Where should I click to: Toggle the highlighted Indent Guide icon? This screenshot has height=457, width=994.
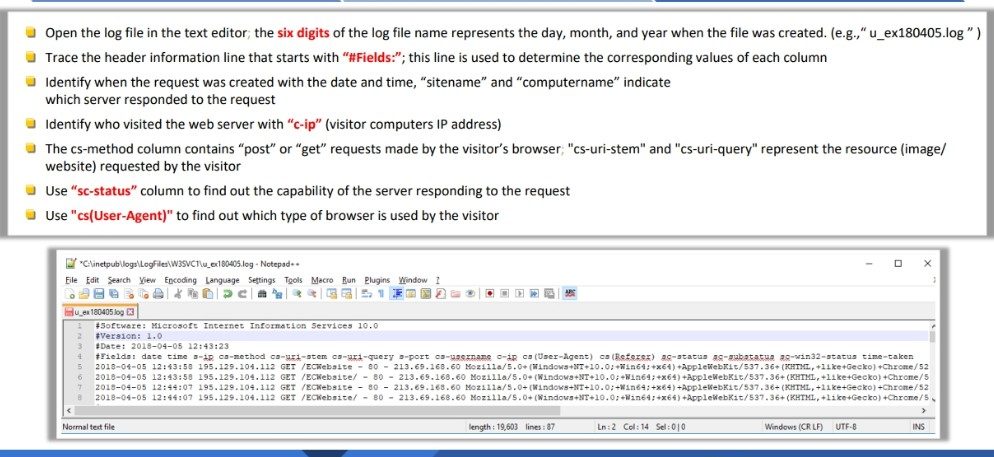[x=397, y=293]
